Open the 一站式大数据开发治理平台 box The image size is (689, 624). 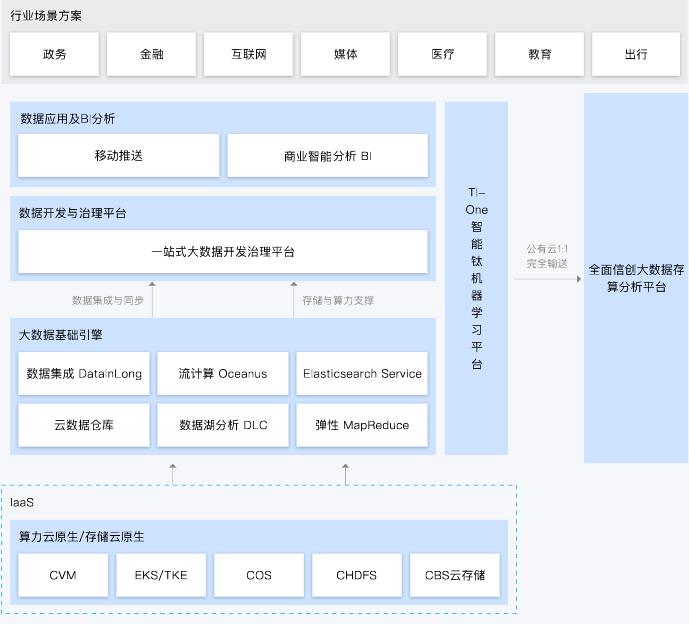click(223, 251)
